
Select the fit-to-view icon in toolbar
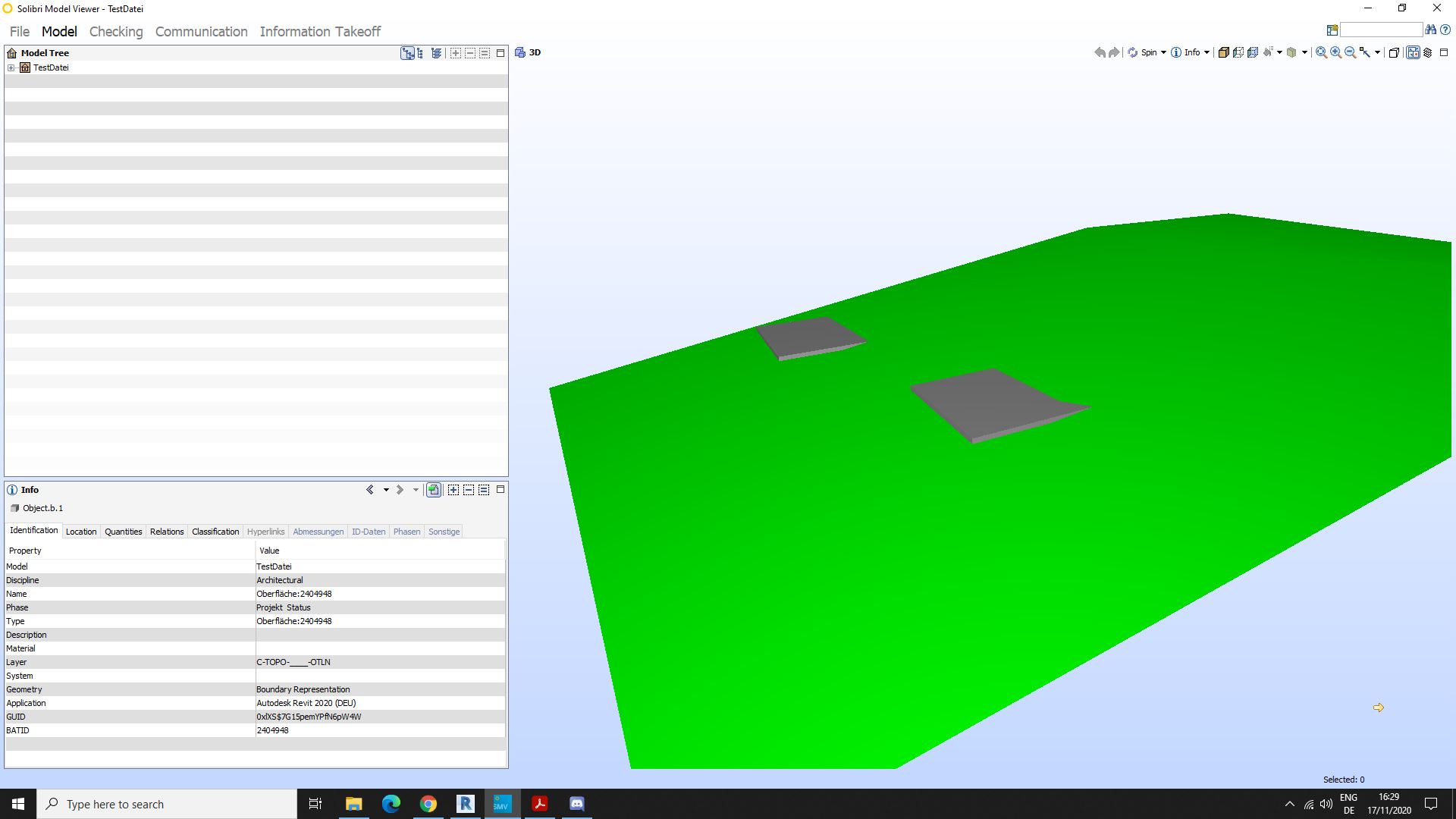click(x=1322, y=52)
